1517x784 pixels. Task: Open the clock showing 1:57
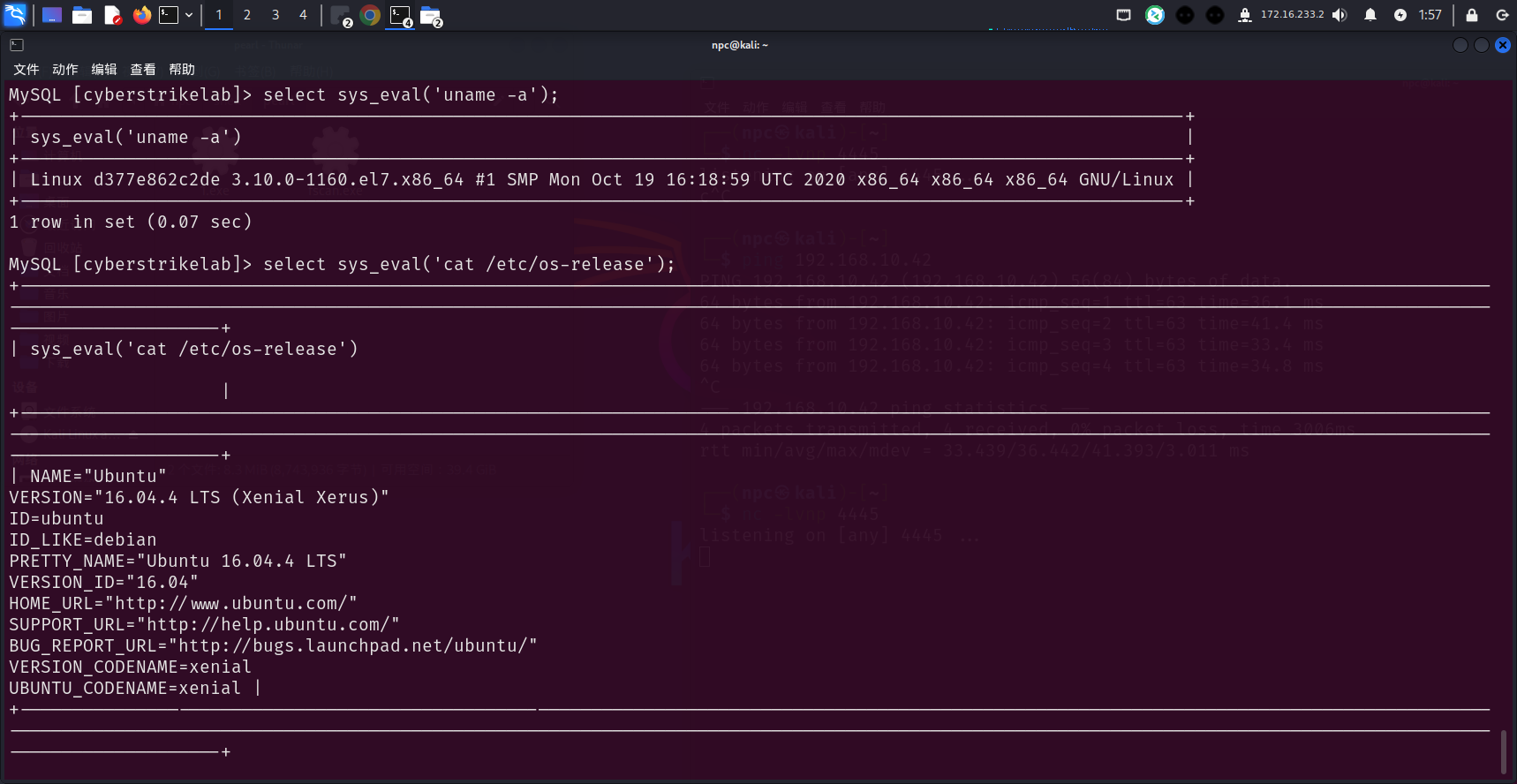pyautogui.click(x=1430, y=15)
